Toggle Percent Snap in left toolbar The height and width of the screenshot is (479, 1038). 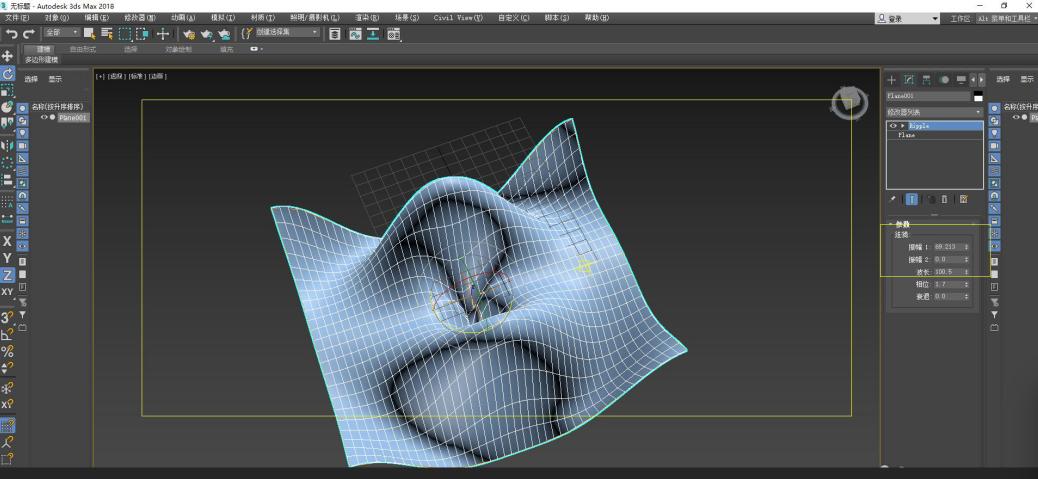[7, 351]
